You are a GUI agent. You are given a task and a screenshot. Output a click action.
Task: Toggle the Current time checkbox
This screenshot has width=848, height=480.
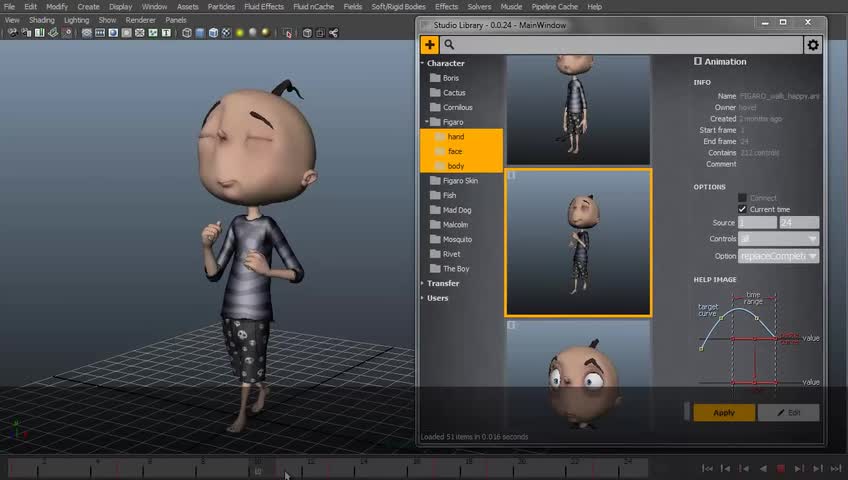pyautogui.click(x=742, y=209)
